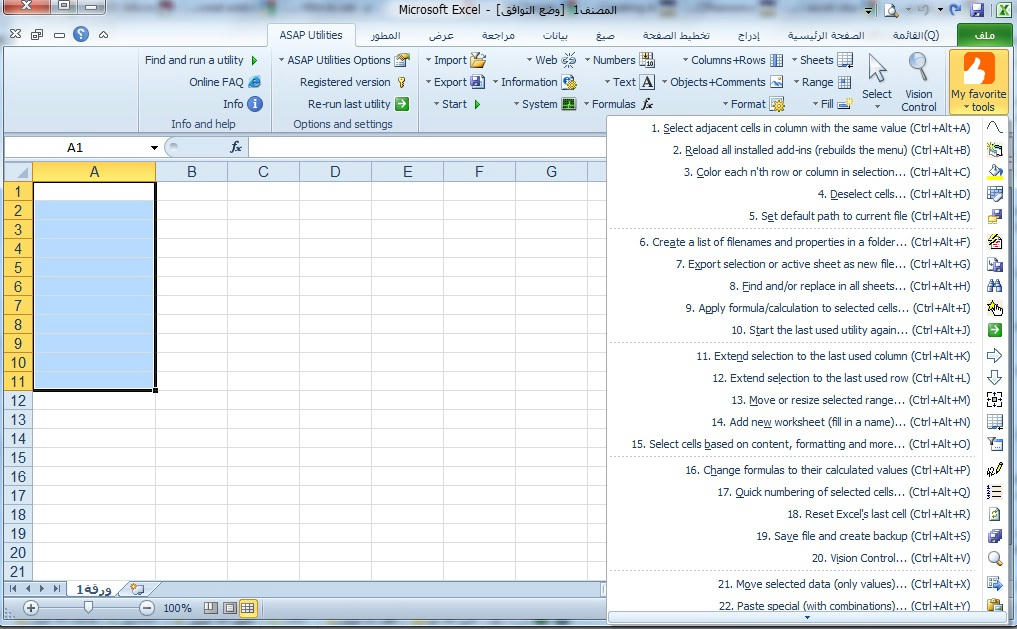Click the Insert Worksheet icon beside the sheet tab
This screenshot has width=1017, height=629.
[x=137, y=589]
